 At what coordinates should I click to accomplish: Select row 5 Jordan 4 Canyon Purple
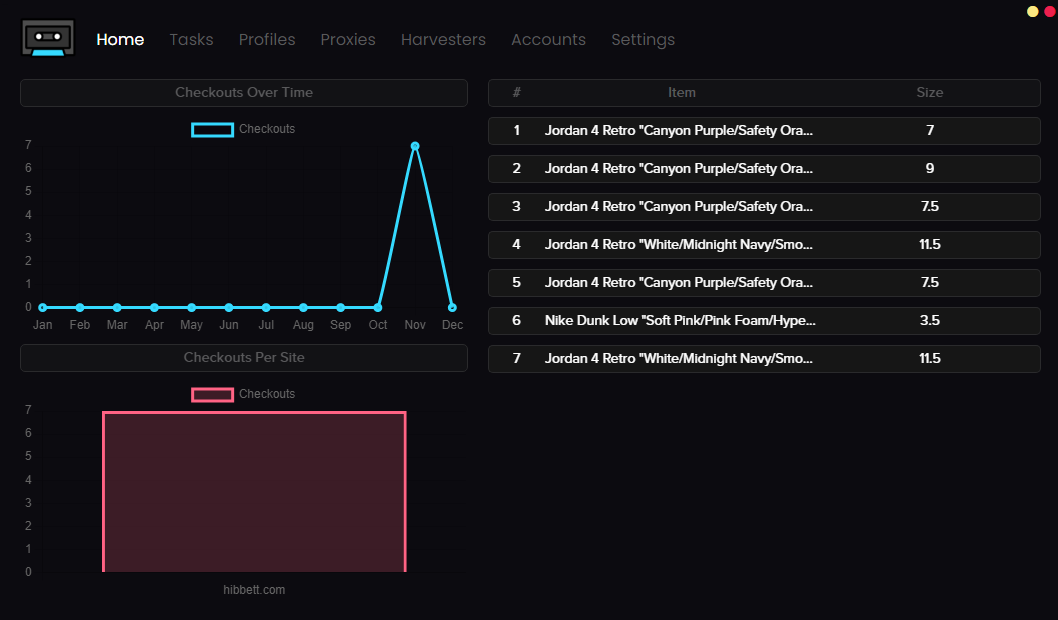pyautogui.click(x=764, y=283)
